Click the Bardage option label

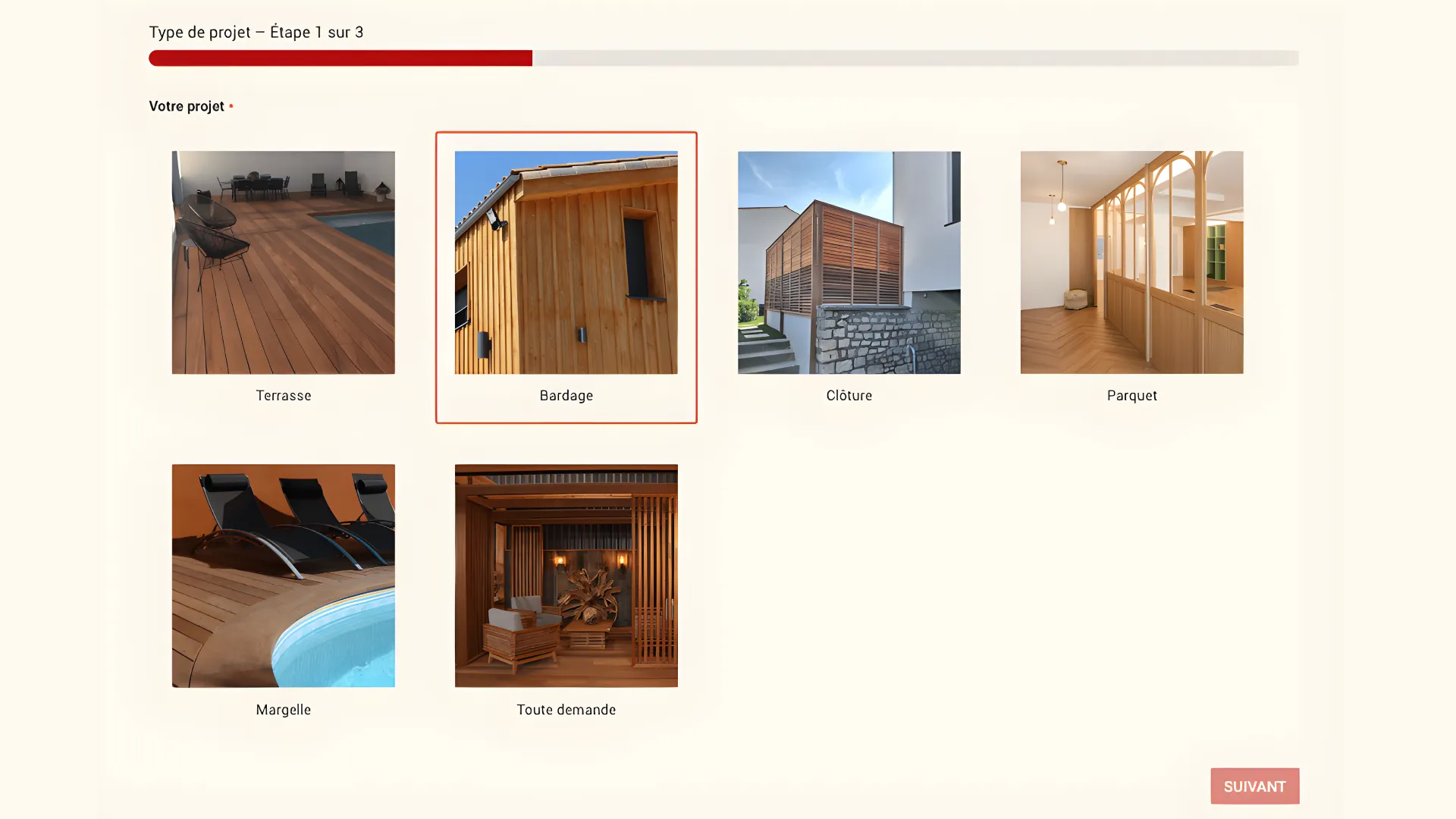pyautogui.click(x=566, y=395)
